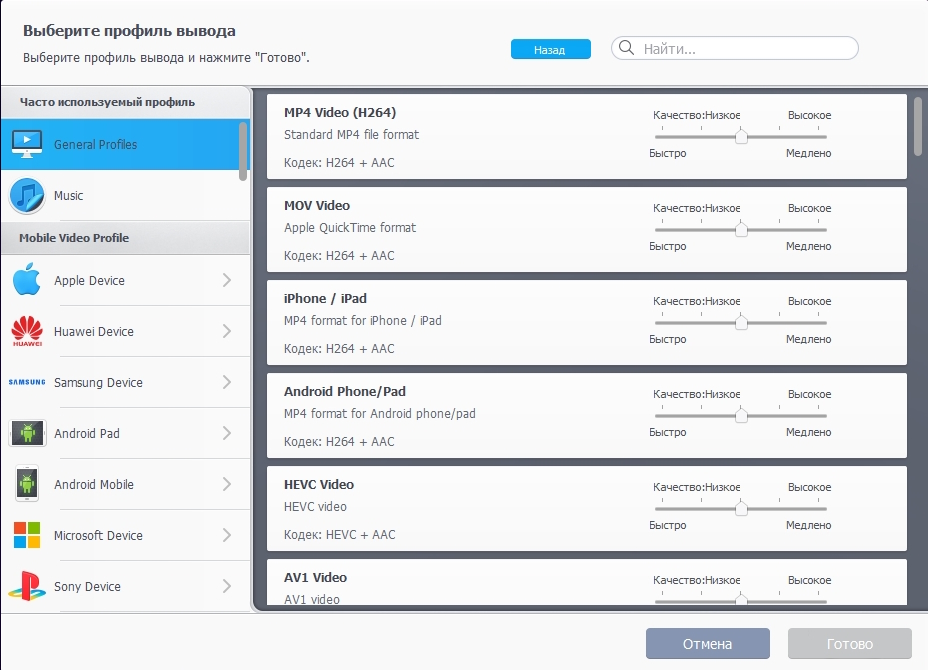Select the MP4 Video (H264) profile title
This screenshot has width=928, height=670.
340,112
